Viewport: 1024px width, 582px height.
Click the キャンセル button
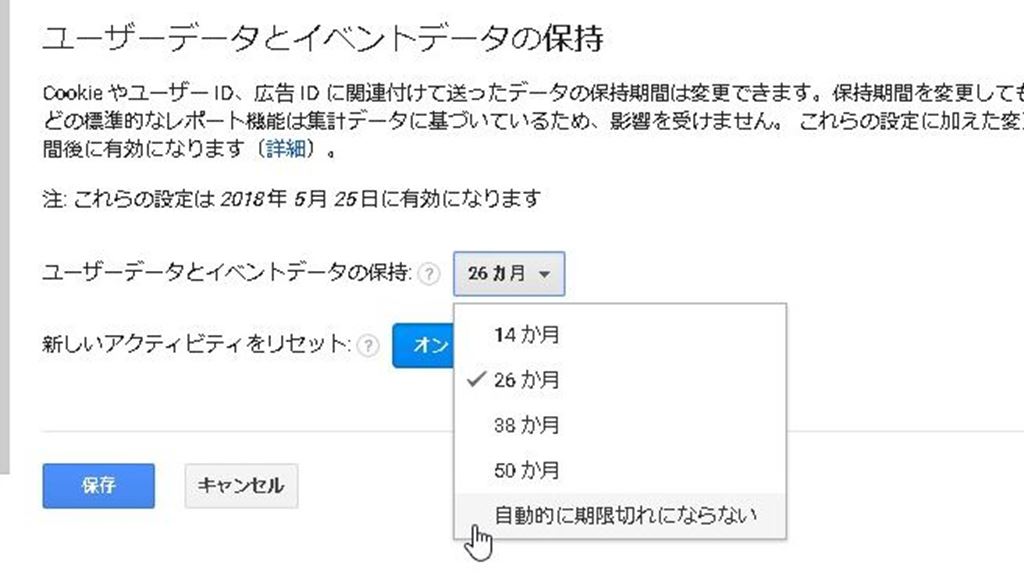coord(241,486)
